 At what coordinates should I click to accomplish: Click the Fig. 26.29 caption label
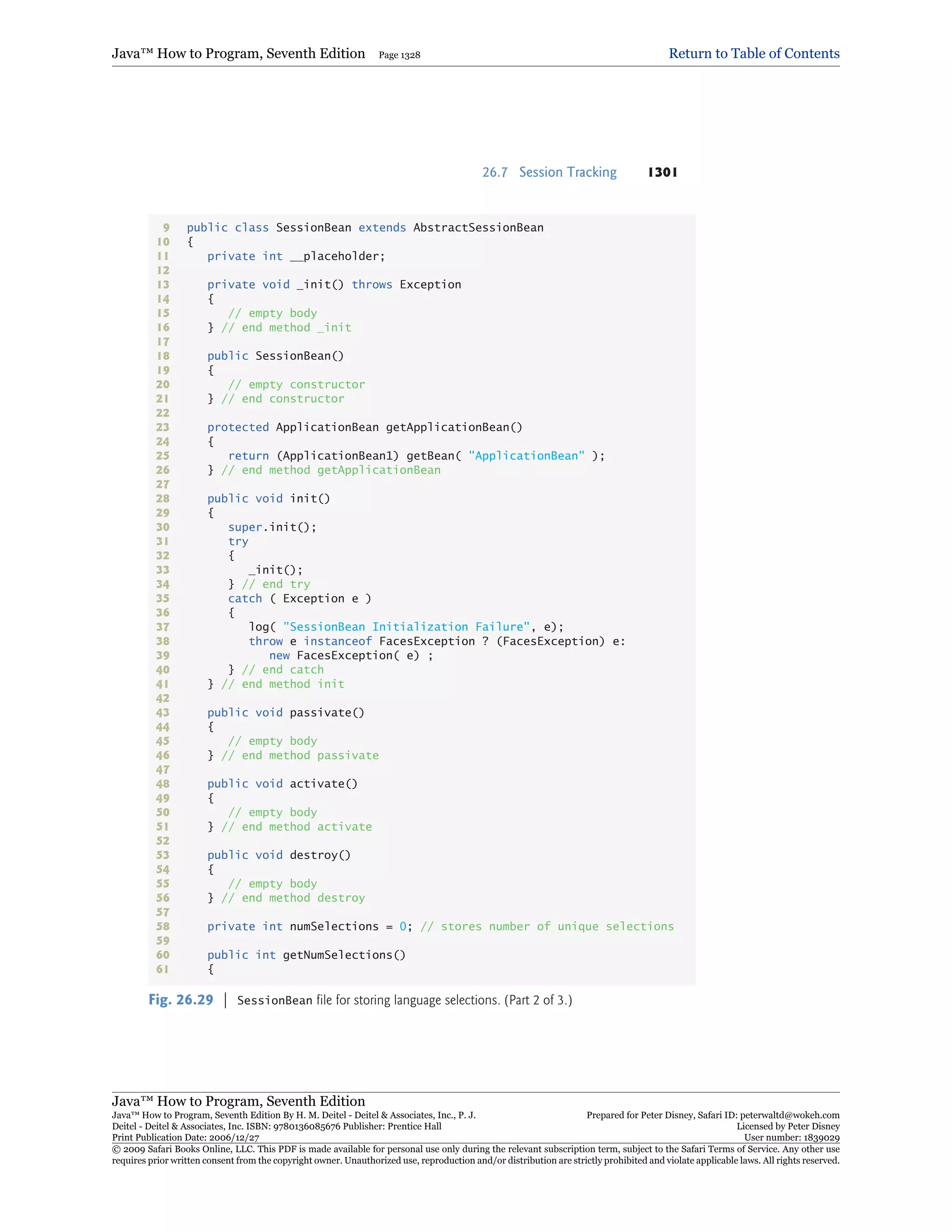coord(180,1000)
